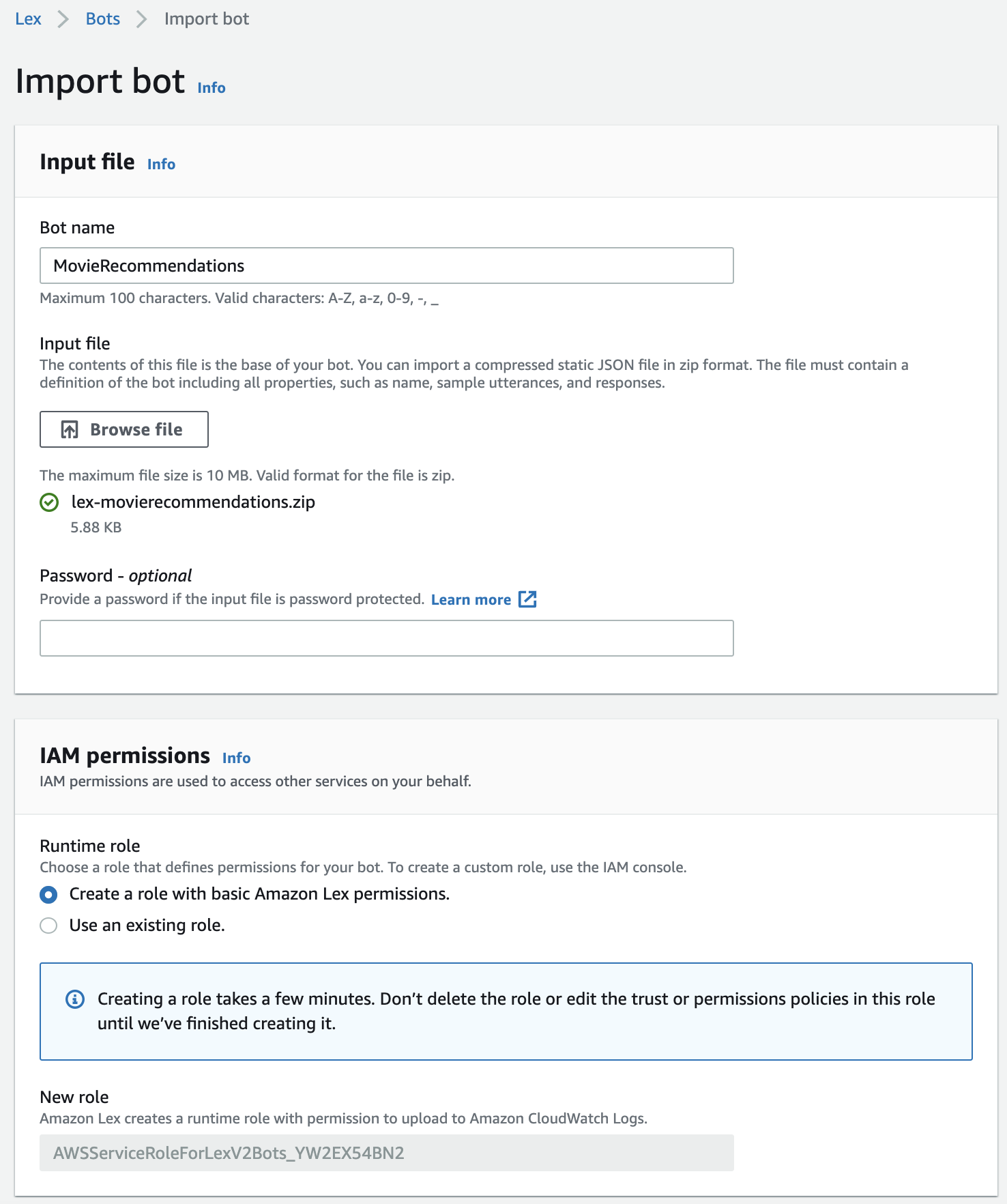The height and width of the screenshot is (1204, 1007).
Task: Click the breadcrumb chevron after Bots
Action: pyautogui.click(x=142, y=19)
